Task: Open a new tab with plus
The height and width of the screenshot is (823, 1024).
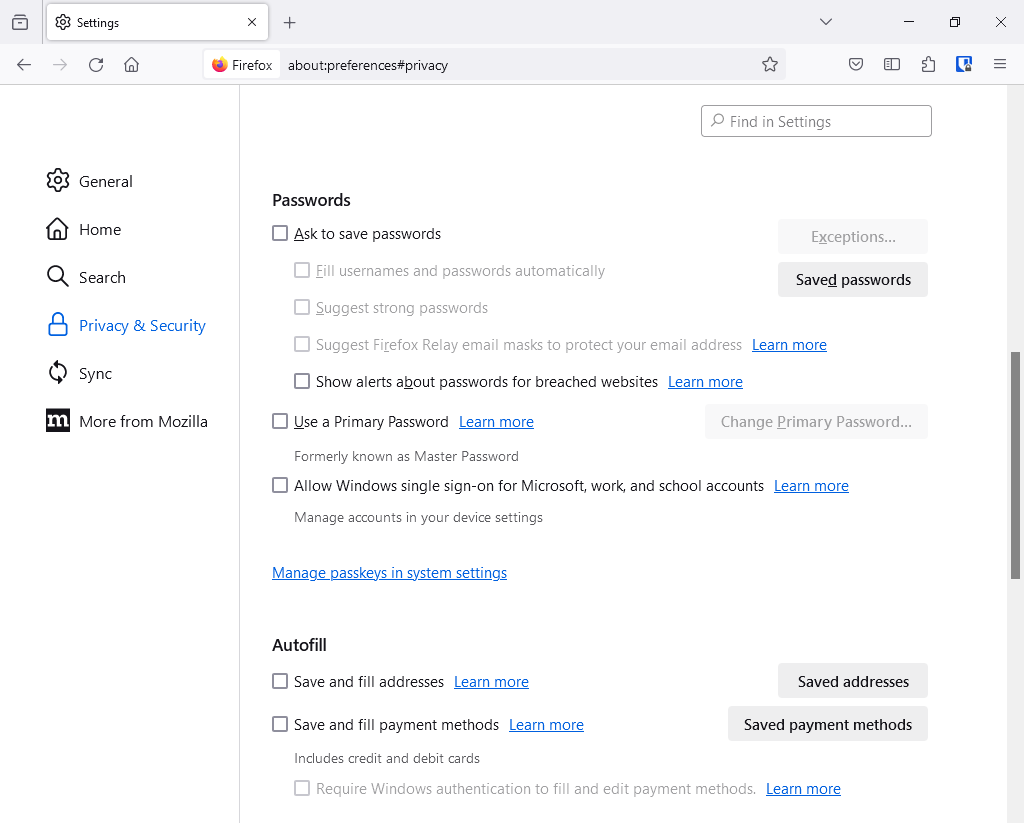Action: coord(290,22)
